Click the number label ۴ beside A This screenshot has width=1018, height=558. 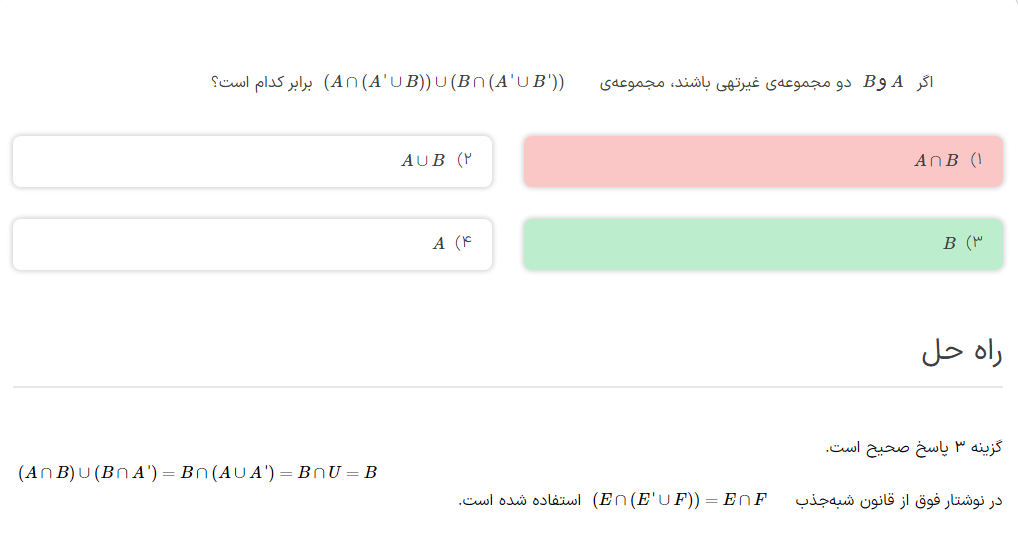[462, 243]
